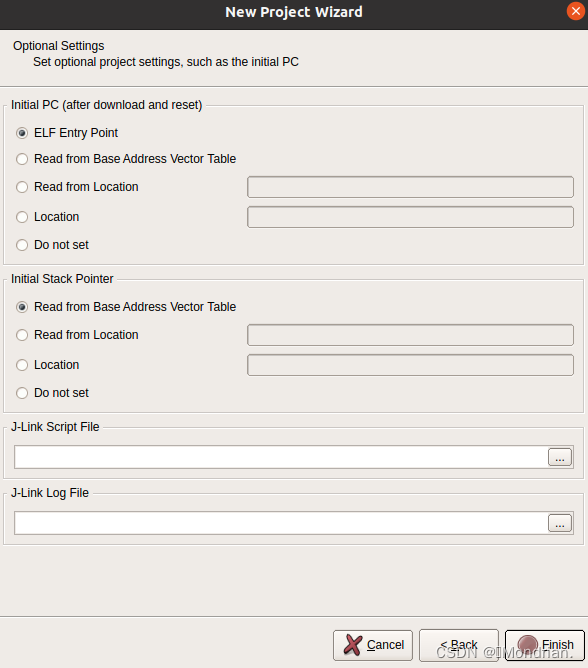Click the Stack Pointer Read from Location field
Viewport: 588px width, 668px height.
click(410, 335)
